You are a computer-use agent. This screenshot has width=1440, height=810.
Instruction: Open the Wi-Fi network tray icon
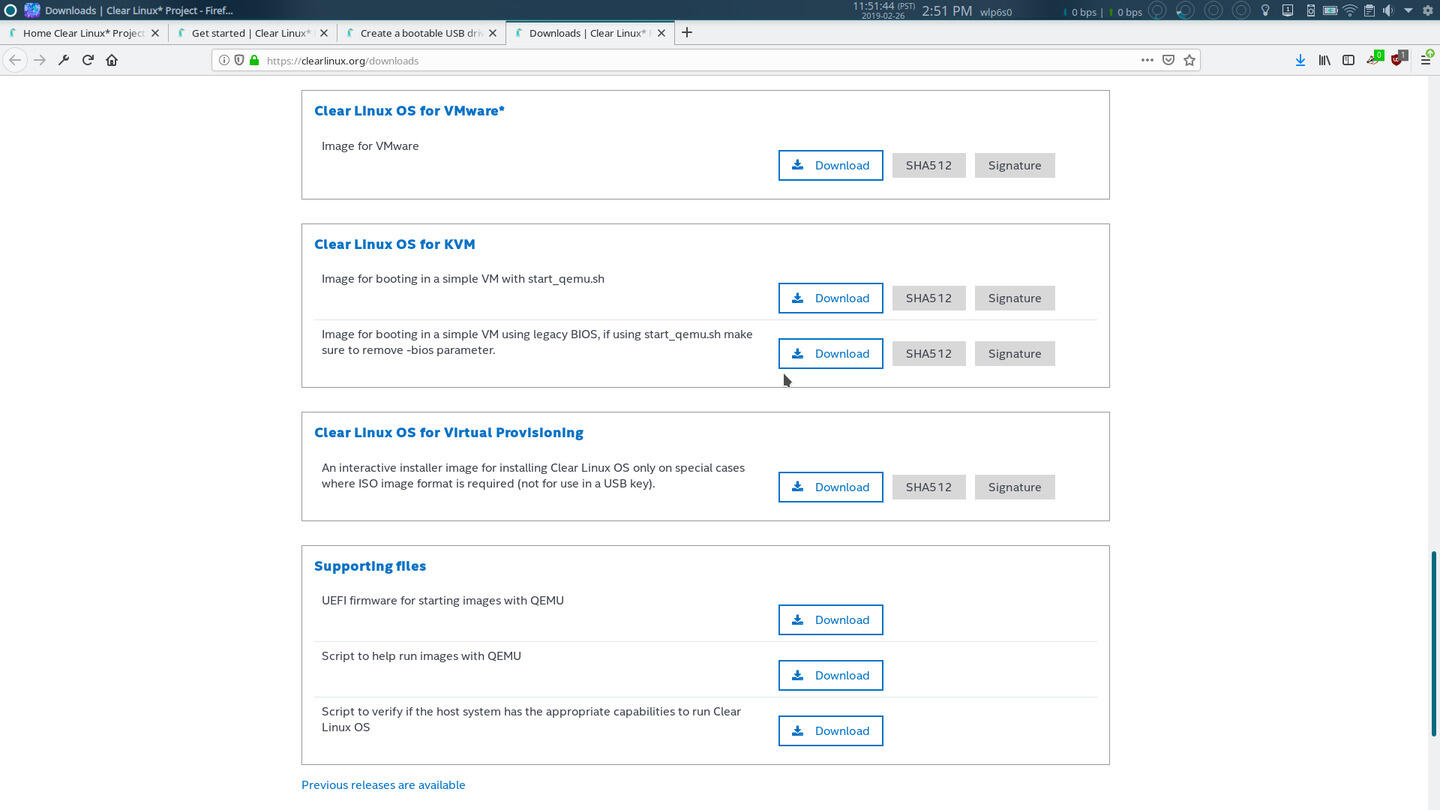[x=1349, y=11]
